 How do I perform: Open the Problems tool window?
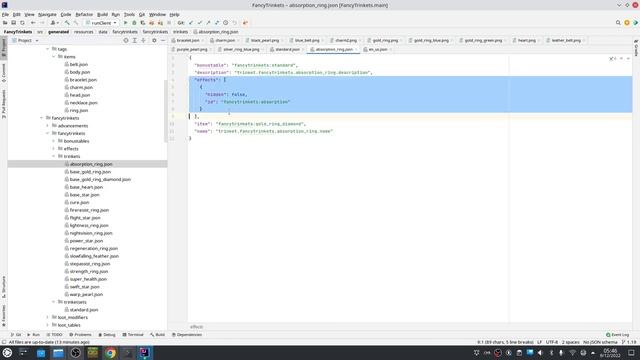80,335
